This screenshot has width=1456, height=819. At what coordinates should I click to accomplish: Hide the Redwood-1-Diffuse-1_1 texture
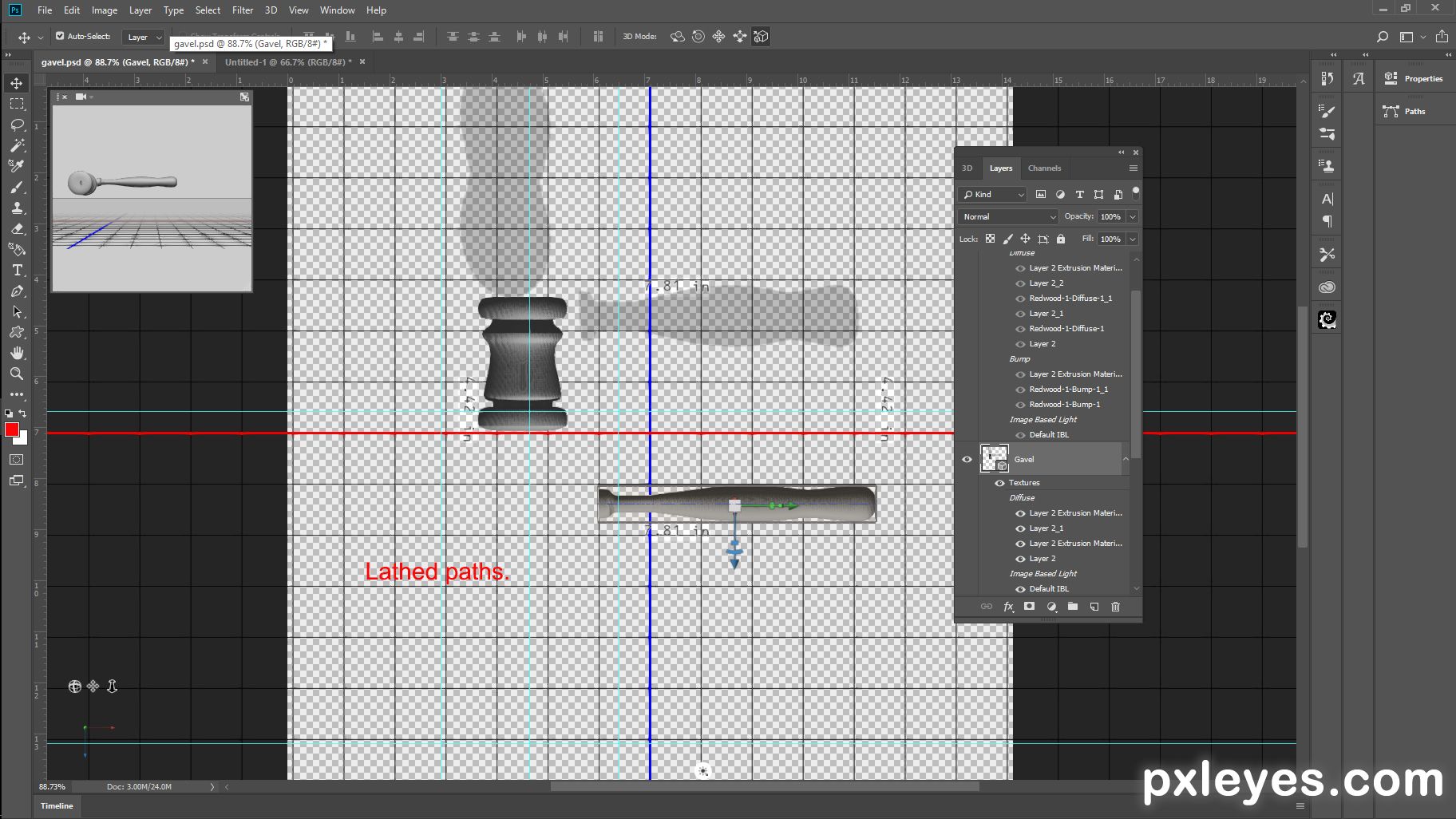(1020, 299)
